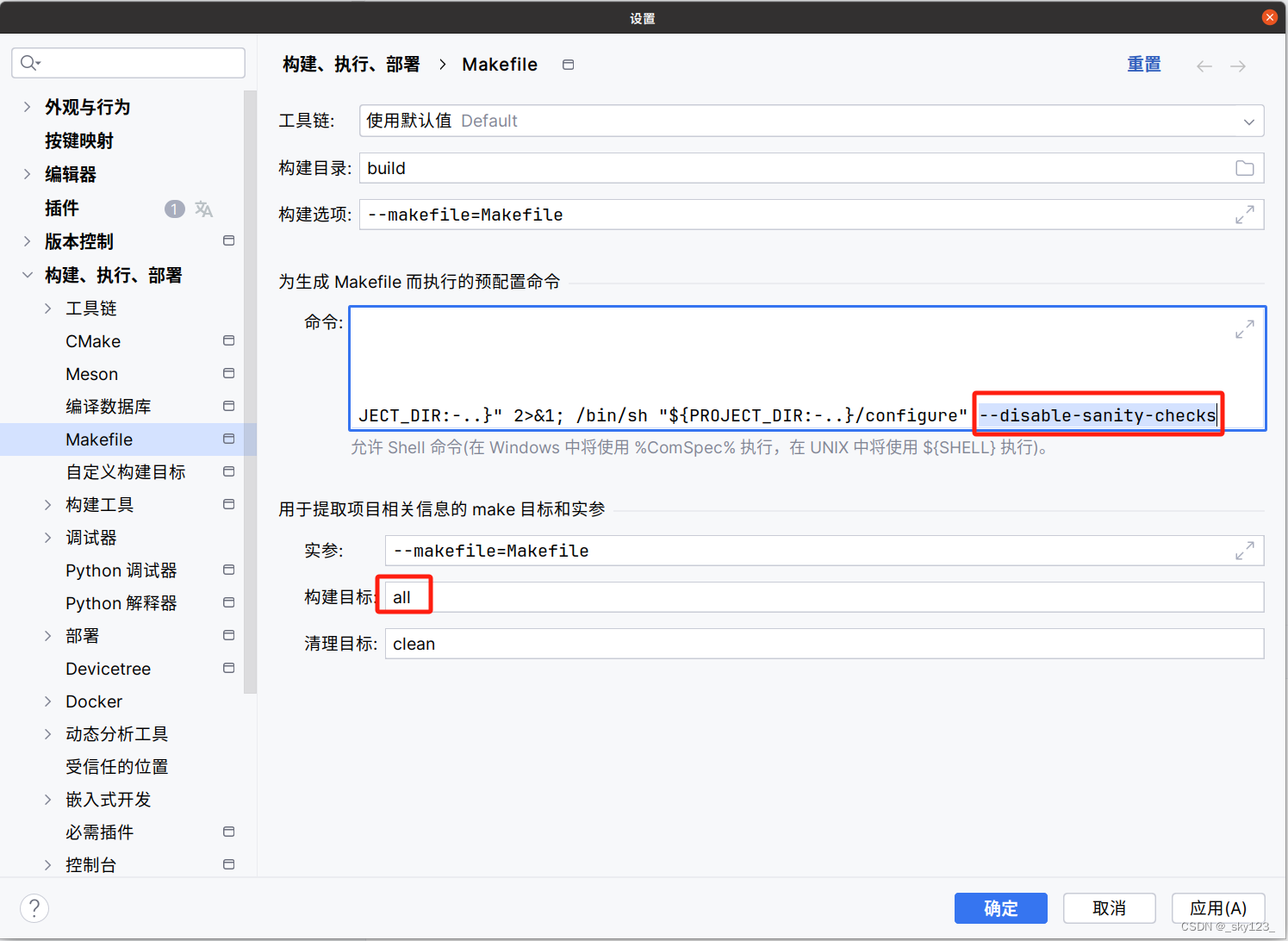Expand the 实参 arguments field
This screenshot has height=941, width=1288.
(1244, 551)
